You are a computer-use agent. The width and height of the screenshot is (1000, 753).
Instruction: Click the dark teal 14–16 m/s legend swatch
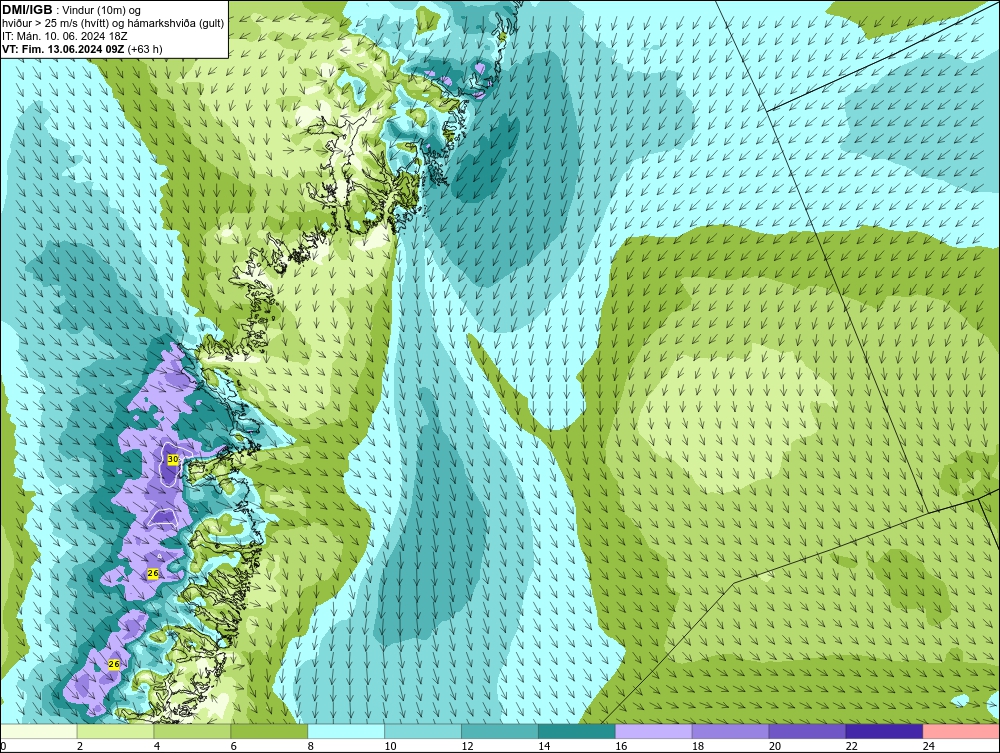point(577,731)
